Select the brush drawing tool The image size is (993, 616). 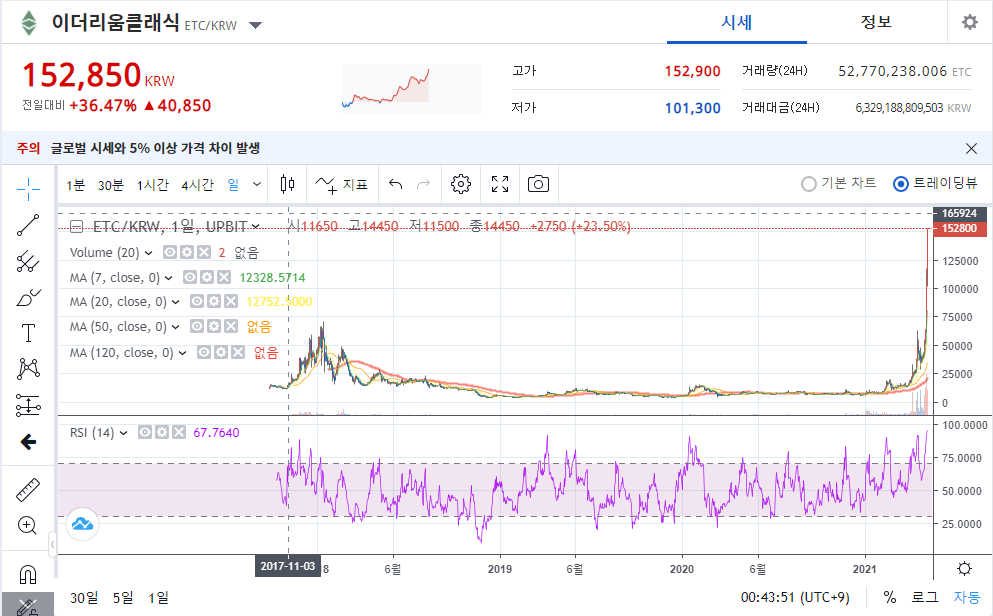click(28, 297)
